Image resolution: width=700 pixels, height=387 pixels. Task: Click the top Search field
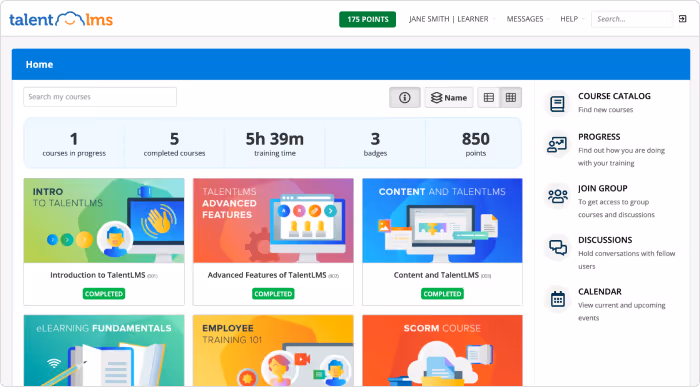click(x=632, y=19)
